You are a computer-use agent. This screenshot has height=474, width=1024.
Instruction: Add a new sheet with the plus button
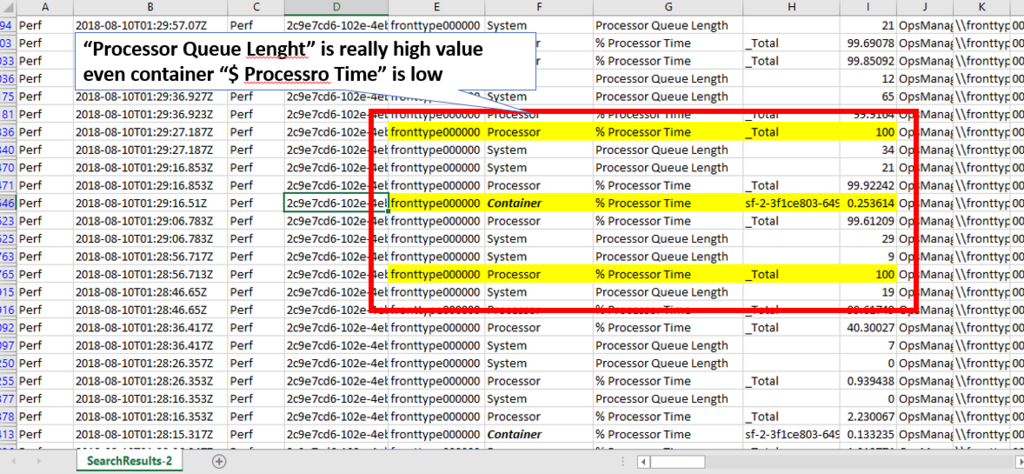coord(219,461)
